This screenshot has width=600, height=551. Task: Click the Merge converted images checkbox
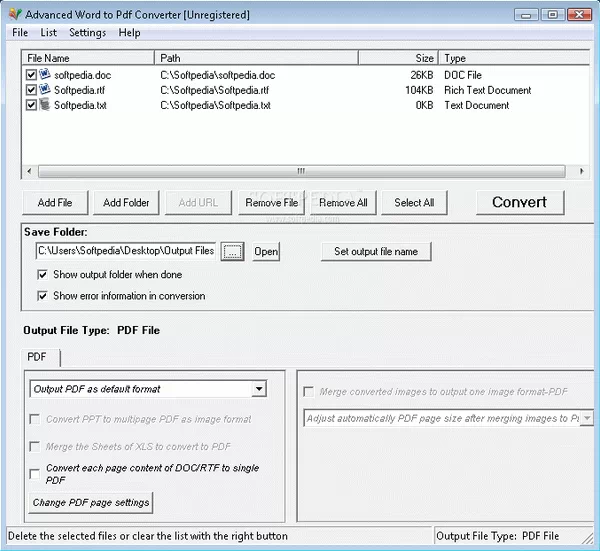[308, 391]
